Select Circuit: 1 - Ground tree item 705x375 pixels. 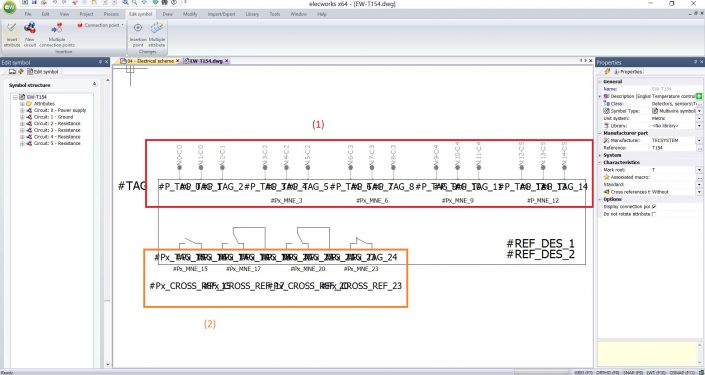click(x=53, y=117)
